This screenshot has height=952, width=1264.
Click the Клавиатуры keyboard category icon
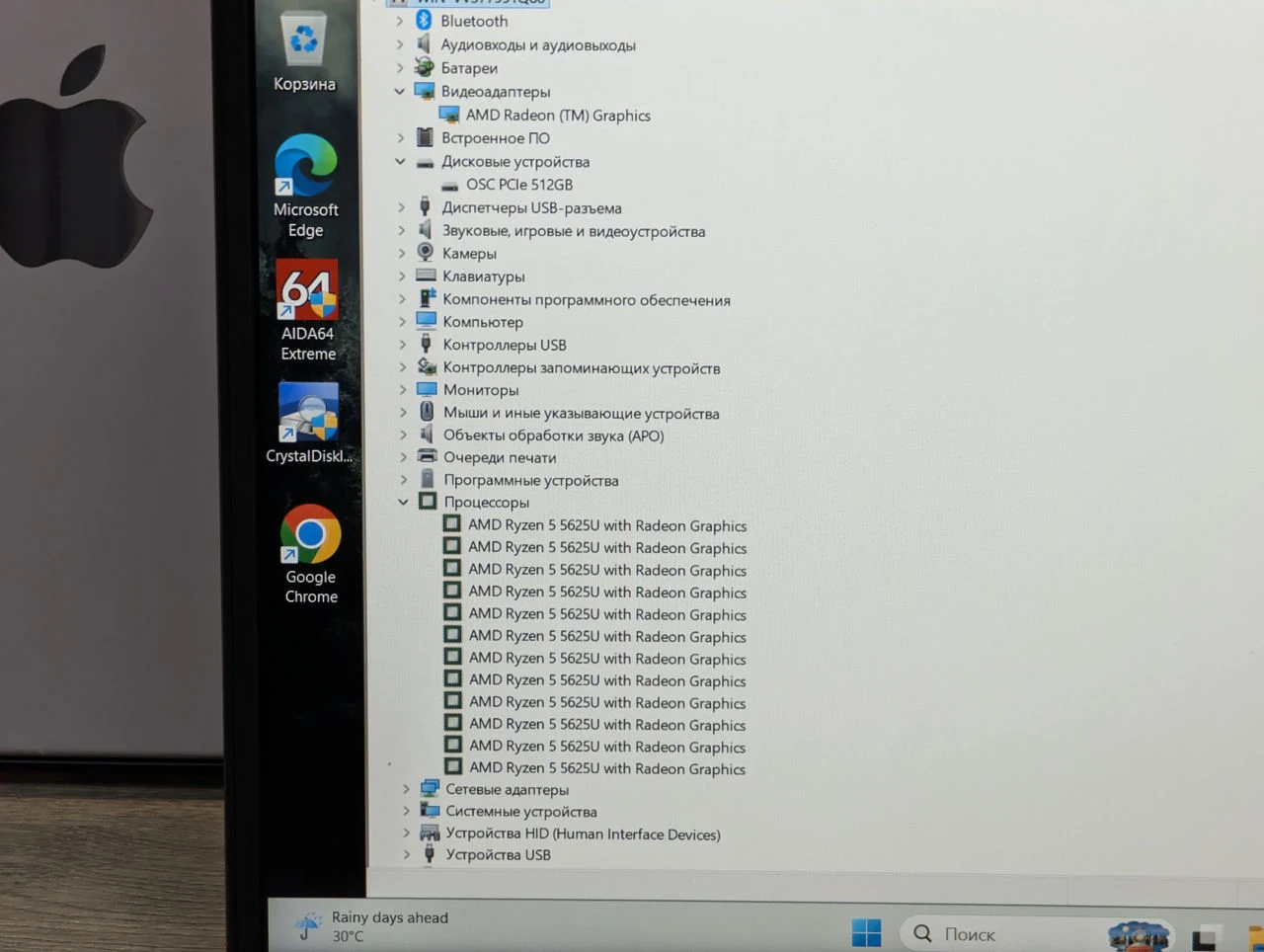click(426, 276)
